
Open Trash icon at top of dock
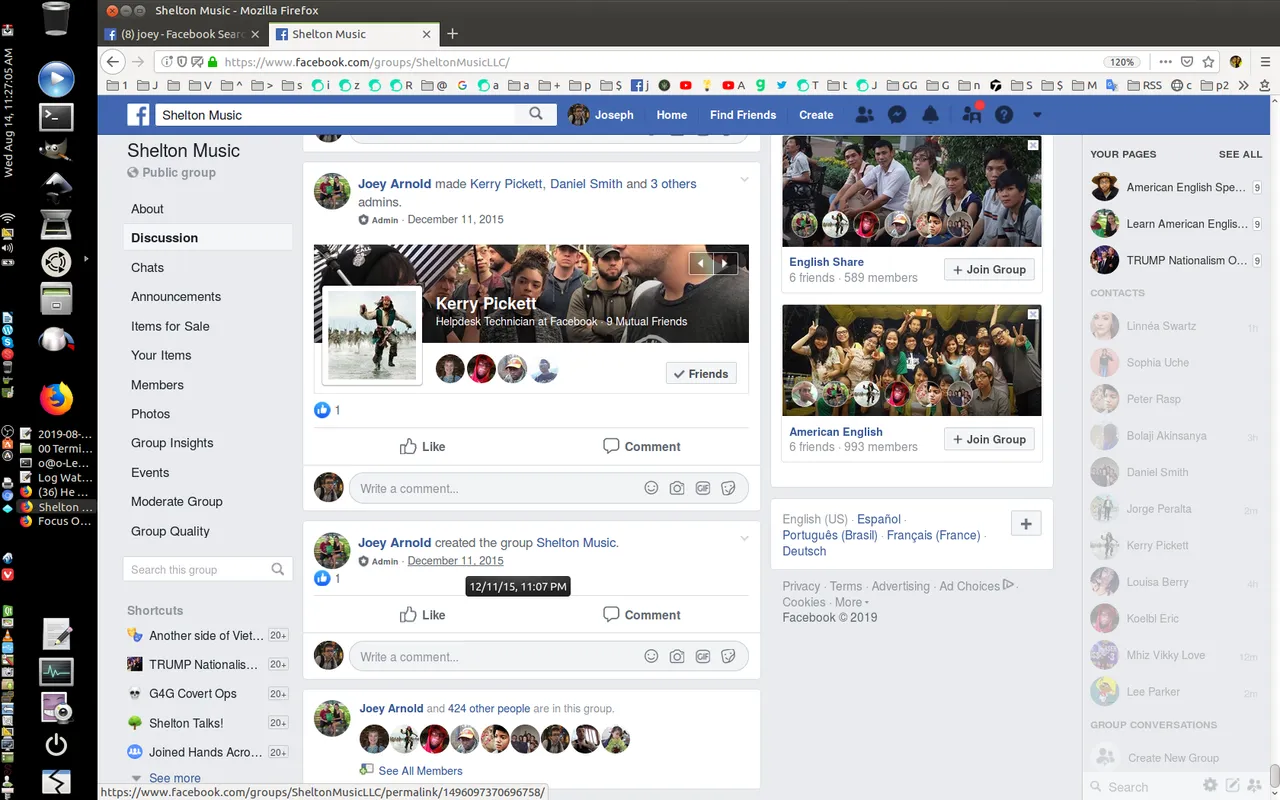(x=56, y=19)
